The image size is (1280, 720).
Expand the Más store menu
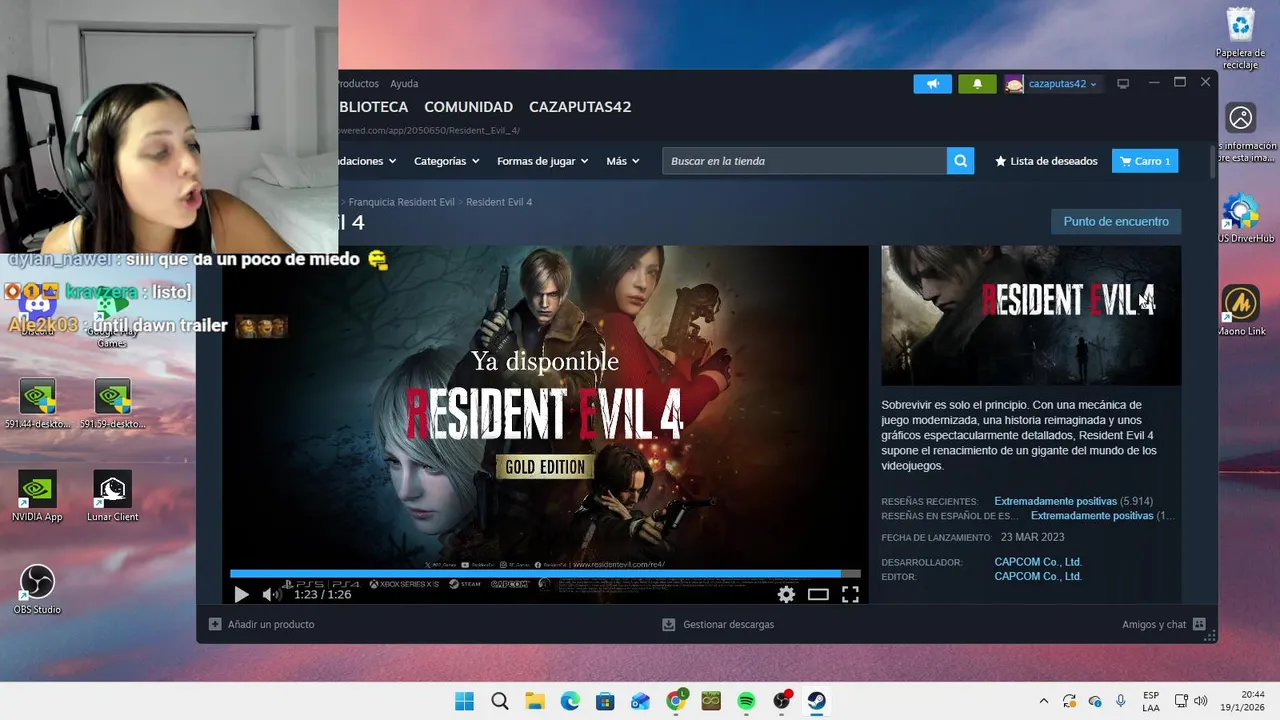point(622,161)
